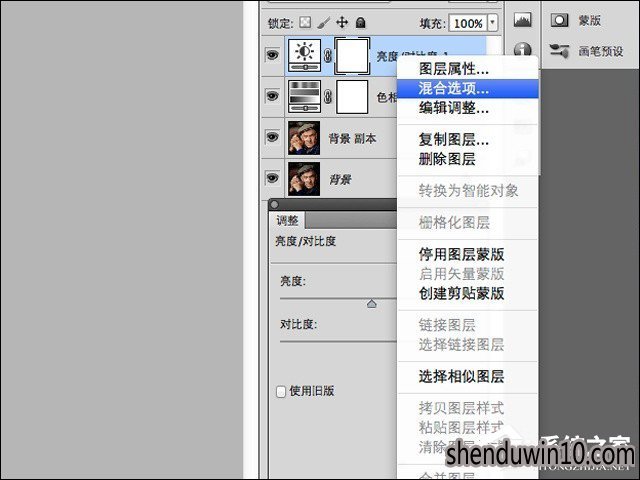The height and width of the screenshot is (480, 640).
Task: Click the lock transparent pixels icon
Action: coord(305,22)
